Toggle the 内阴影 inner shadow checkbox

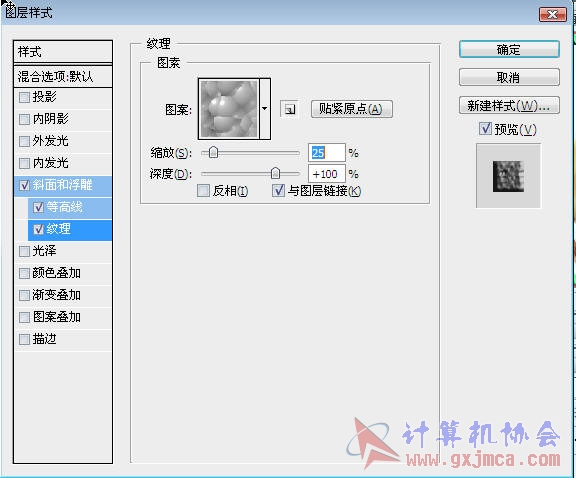25,119
